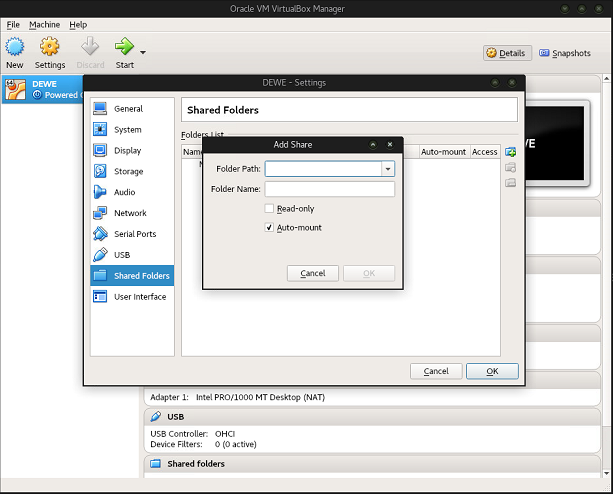The height and width of the screenshot is (494, 613).
Task: Open the Machine menu
Action: [45, 25]
